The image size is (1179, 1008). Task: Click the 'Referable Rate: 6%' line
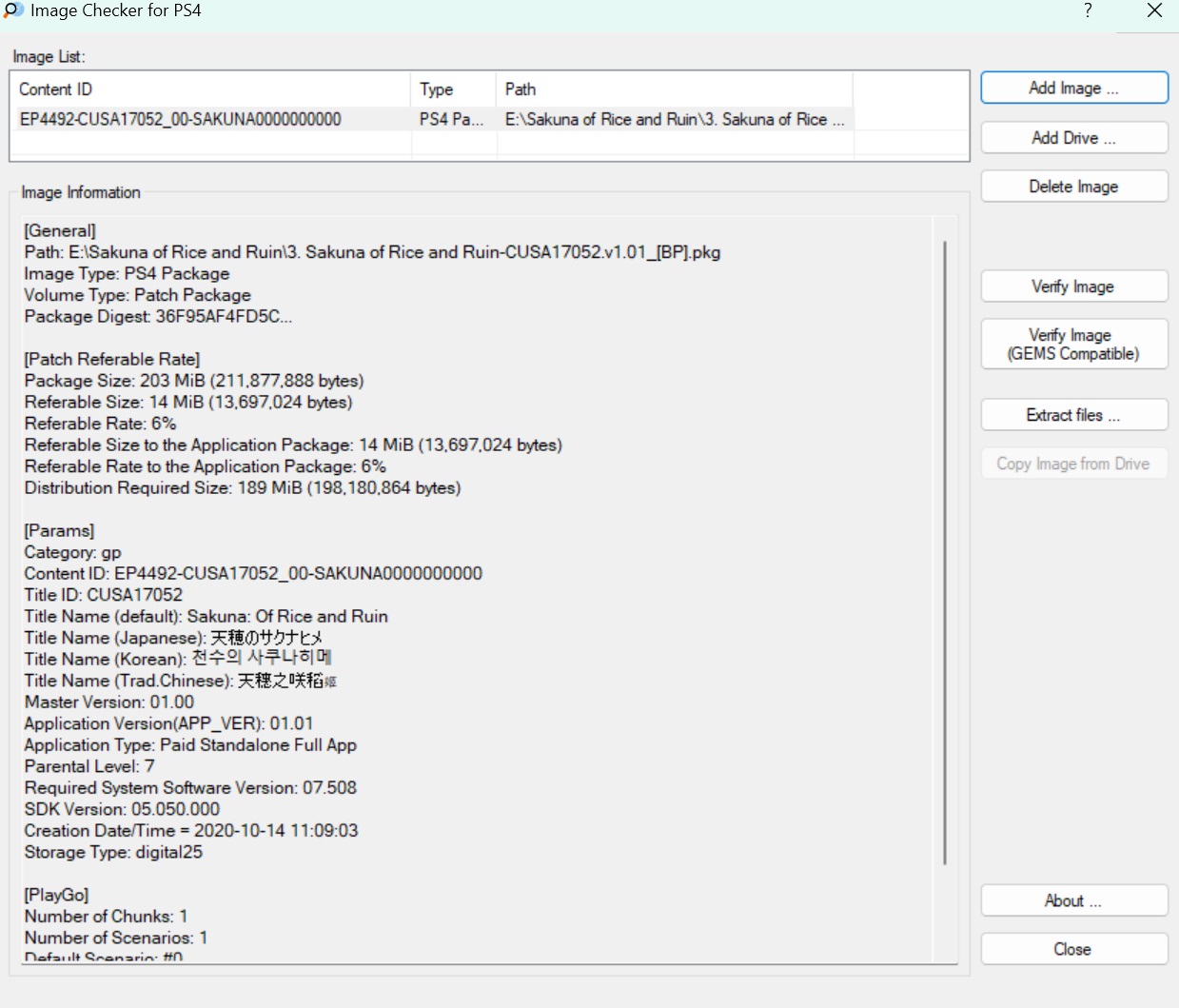100,424
